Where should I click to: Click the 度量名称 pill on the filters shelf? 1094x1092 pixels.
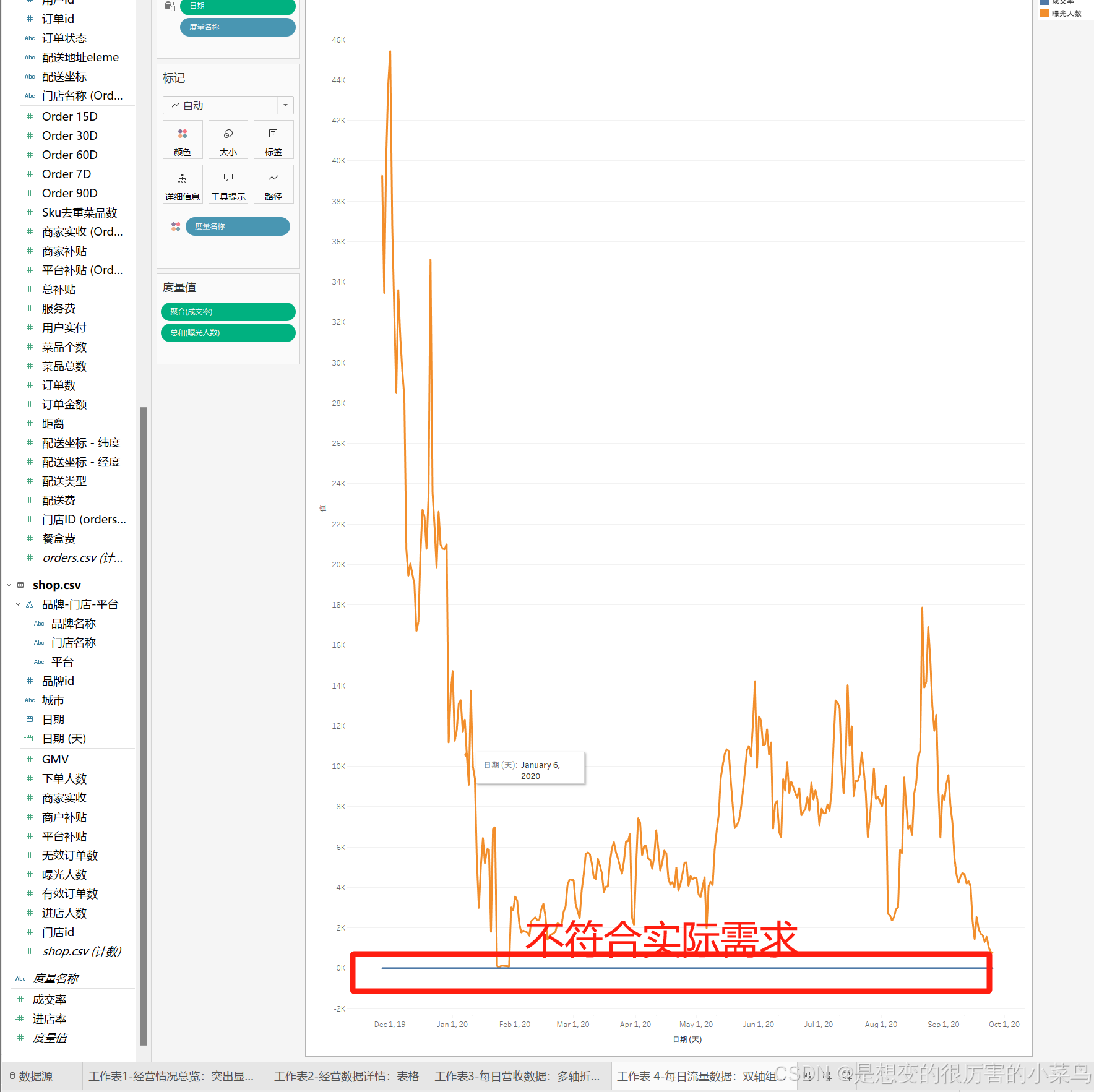[x=238, y=27]
